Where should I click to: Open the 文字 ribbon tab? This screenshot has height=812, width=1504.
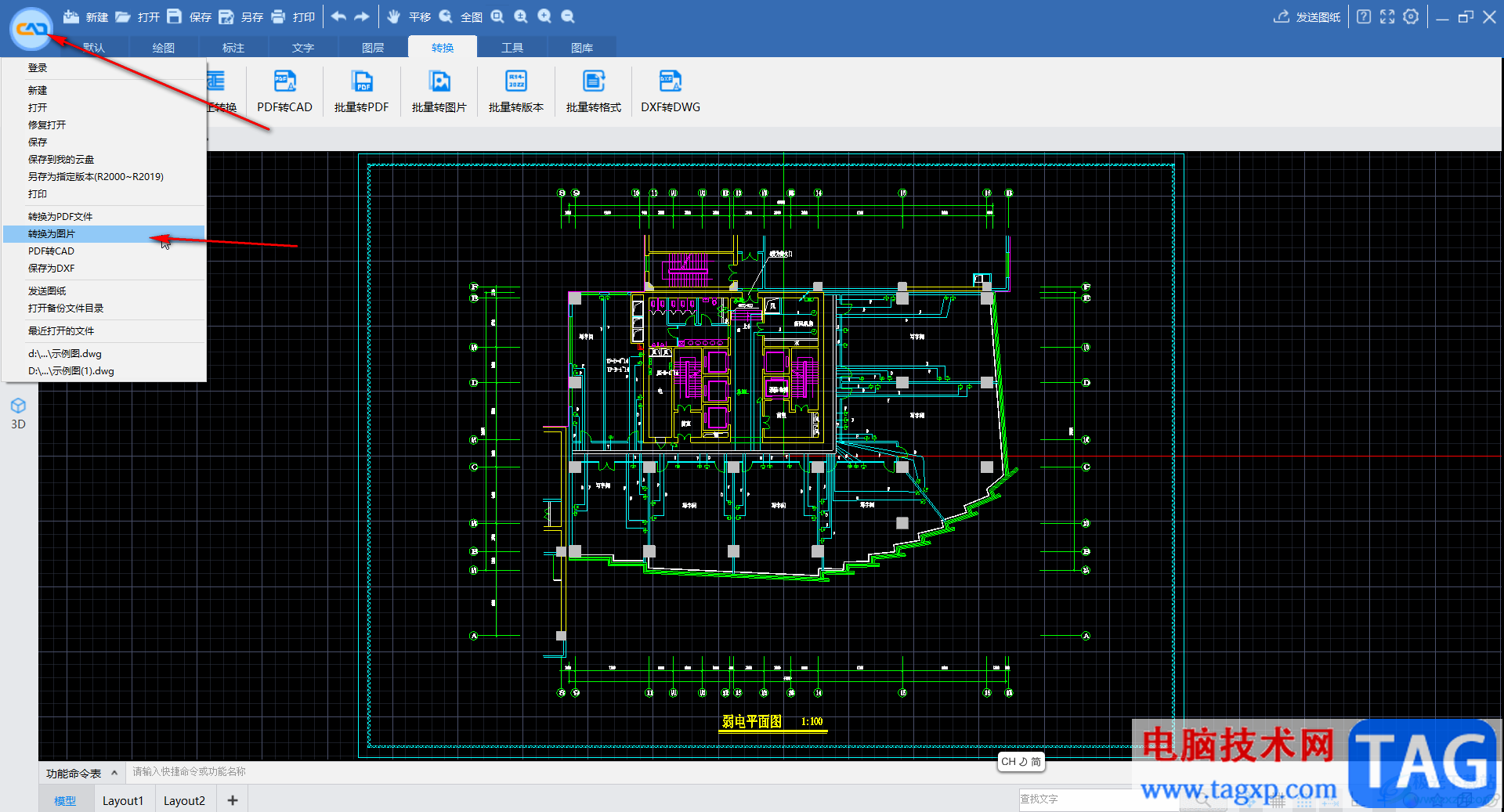pyautogui.click(x=303, y=48)
